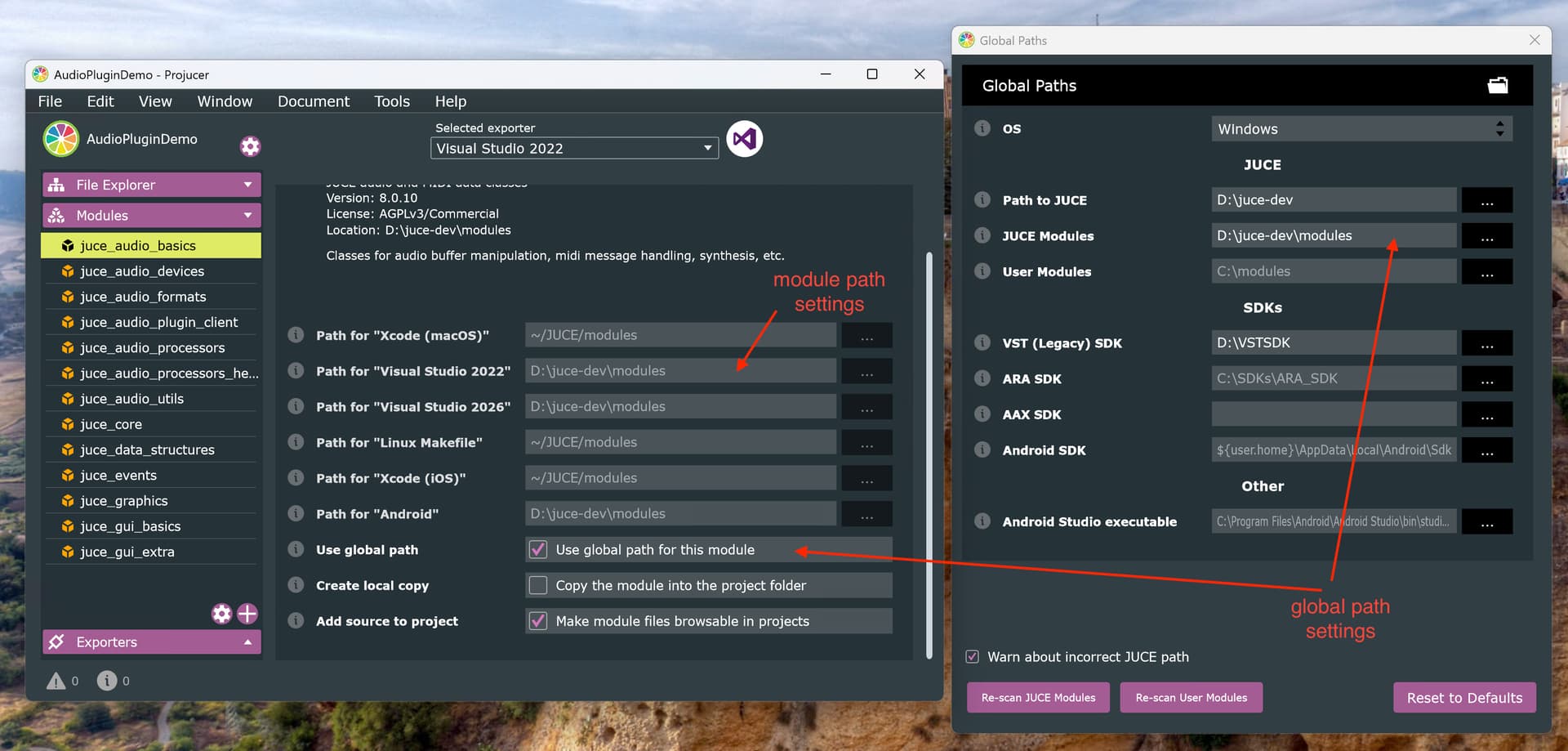Open the Tools menu
Image resolution: width=1568 pixels, height=751 pixels.
coord(391,101)
